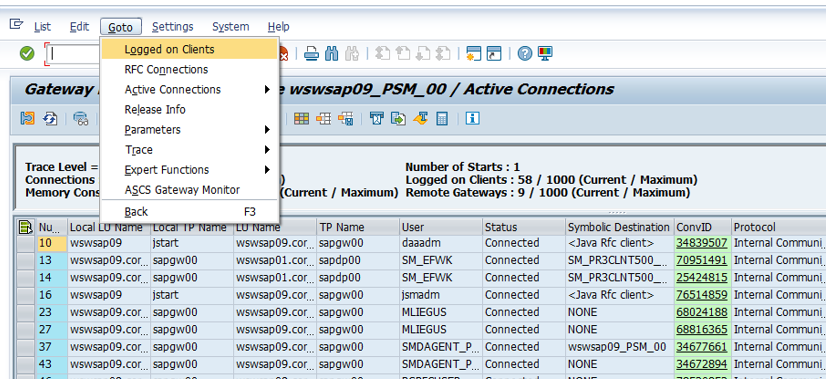Open ConvID link 70951491
Image resolution: width=830 pixels, height=385 pixels.
point(702,261)
